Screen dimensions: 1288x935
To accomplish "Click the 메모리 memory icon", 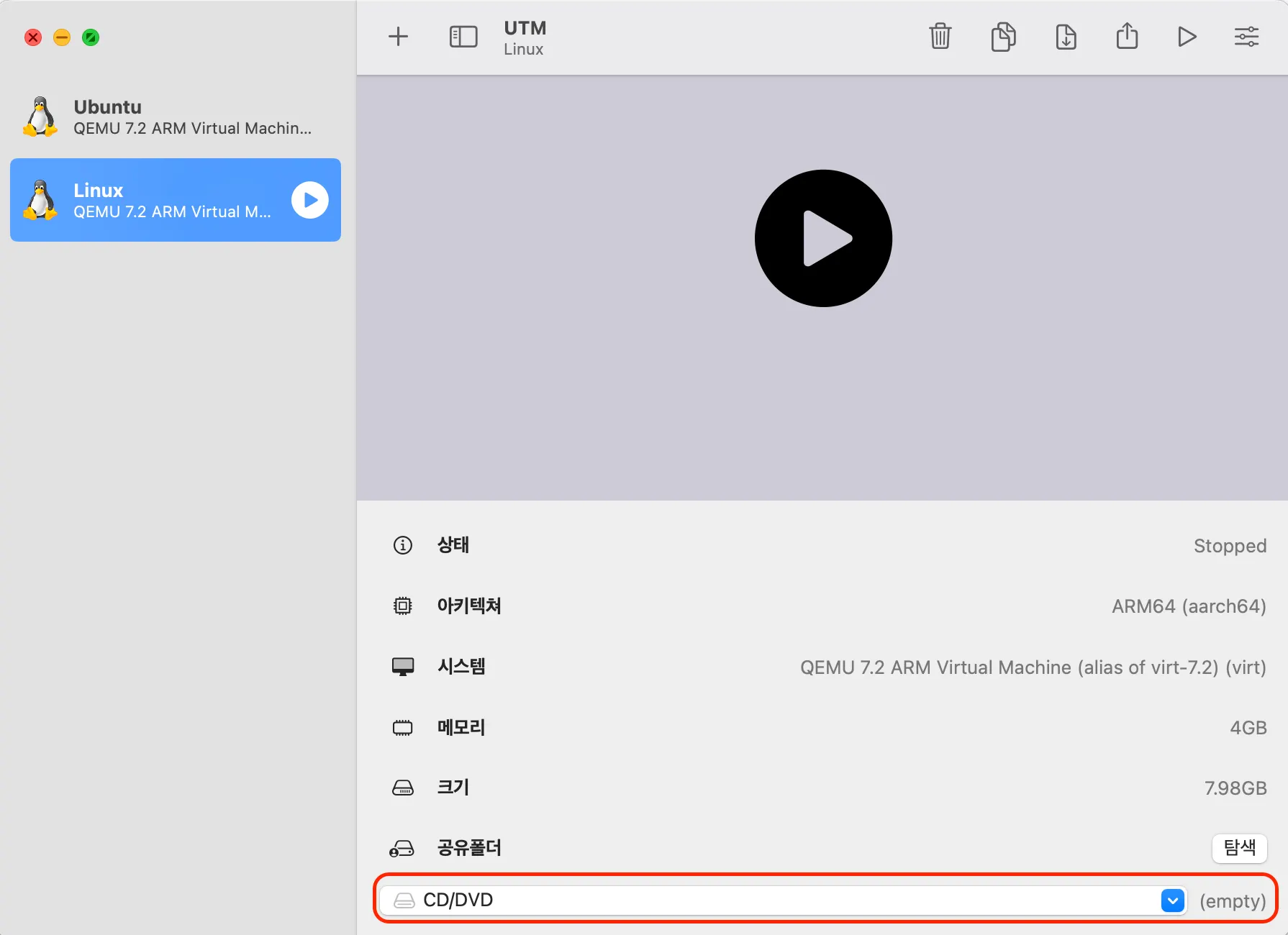I will (403, 728).
